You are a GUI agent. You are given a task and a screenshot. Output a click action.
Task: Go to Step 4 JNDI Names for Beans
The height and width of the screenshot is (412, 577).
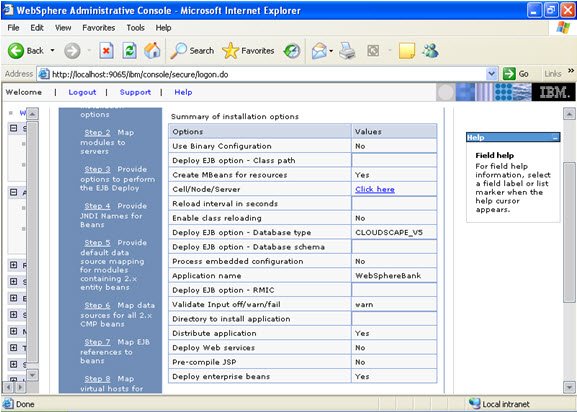click(97, 206)
